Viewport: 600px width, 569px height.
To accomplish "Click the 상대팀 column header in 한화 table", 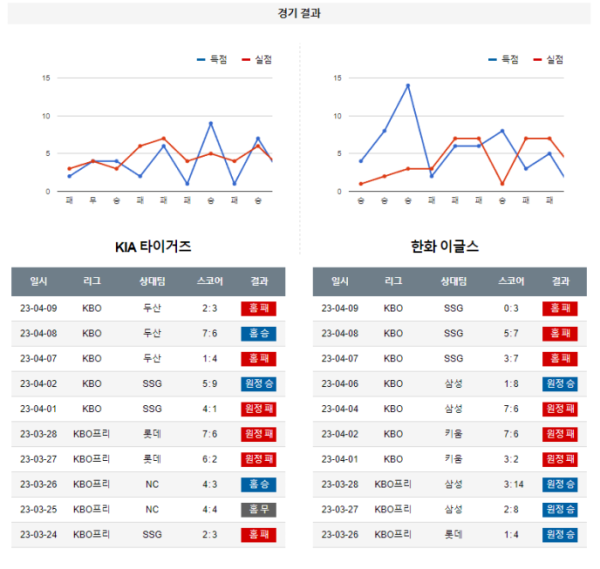I will (x=454, y=281).
